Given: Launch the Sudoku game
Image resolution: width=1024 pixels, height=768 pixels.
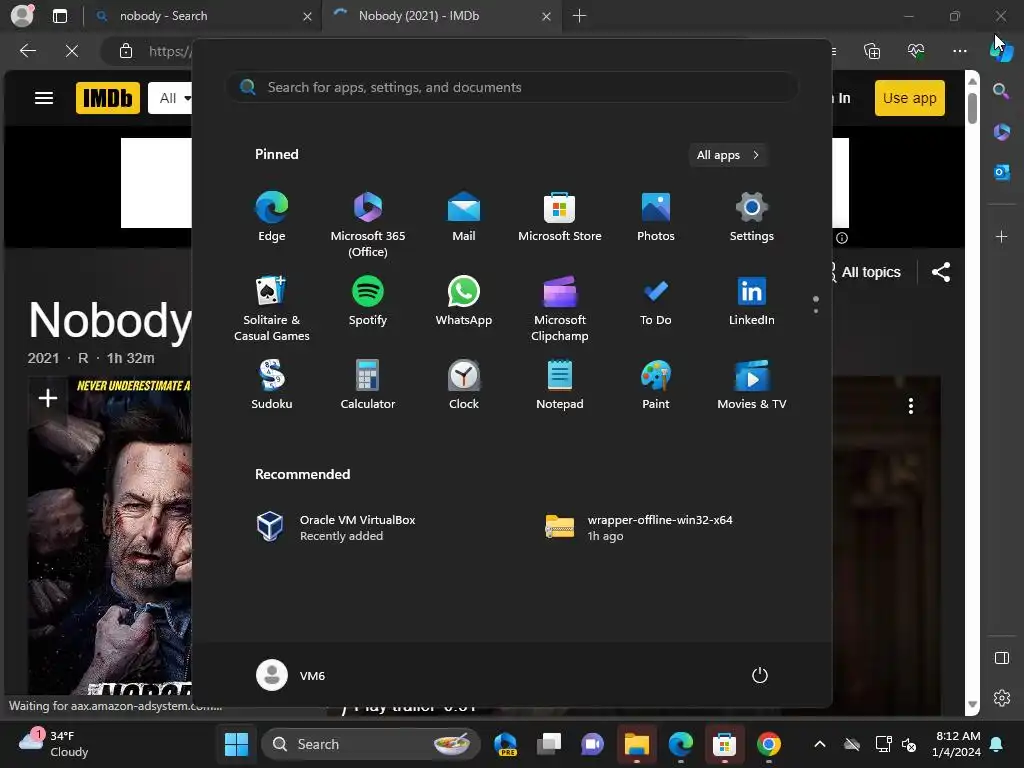Looking at the screenshot, I should pos(272,385).
